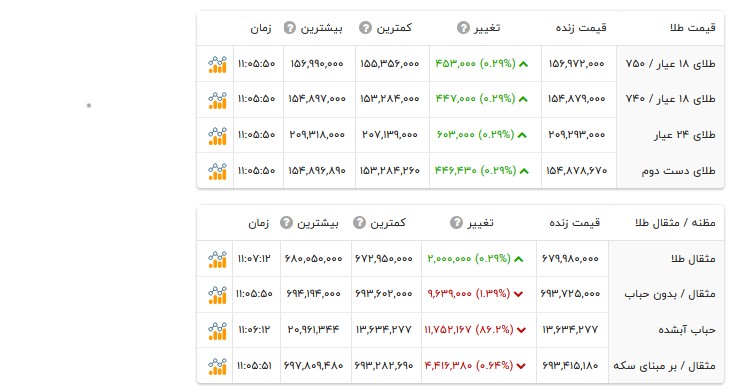Select live price ۱۵۴,۸۷۹,۰۰۰

point(577,99)
